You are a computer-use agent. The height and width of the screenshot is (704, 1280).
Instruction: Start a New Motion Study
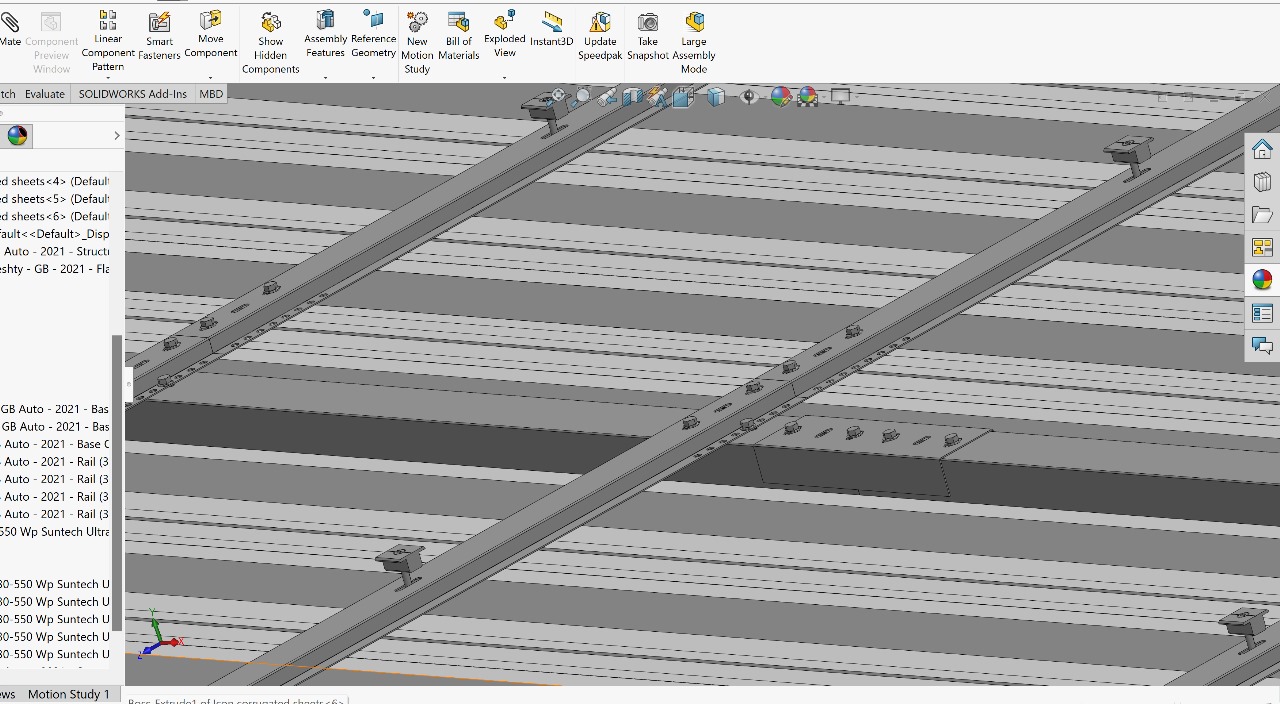[417, 43]
